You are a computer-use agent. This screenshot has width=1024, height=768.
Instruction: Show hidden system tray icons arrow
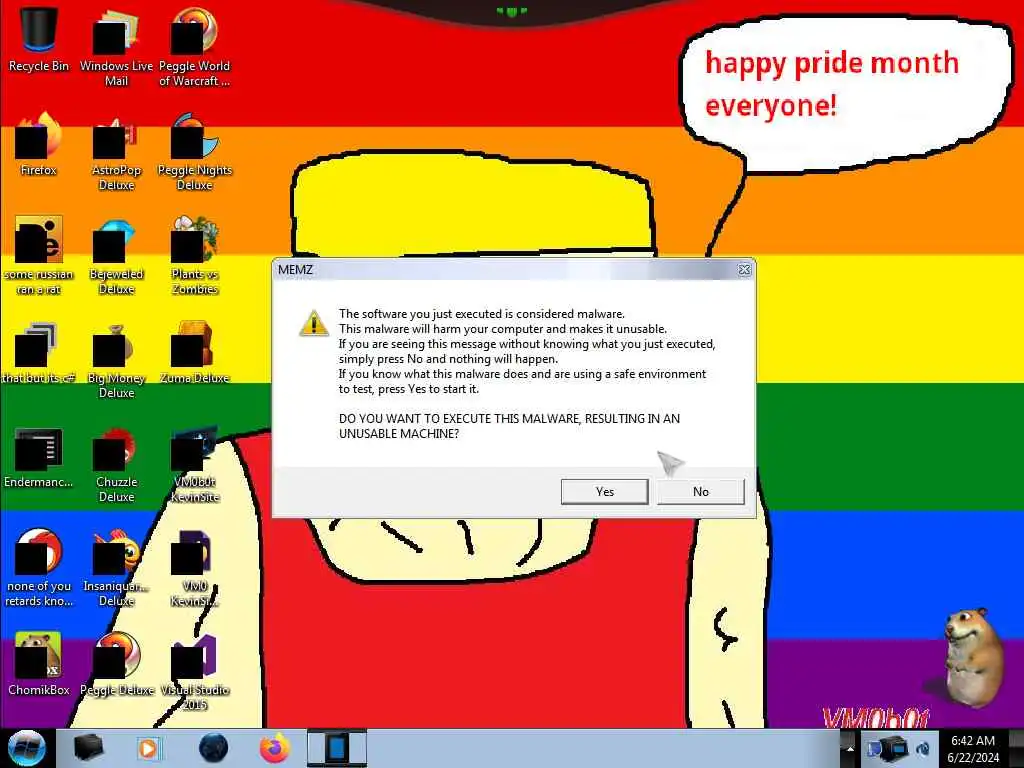click(850, 748)
